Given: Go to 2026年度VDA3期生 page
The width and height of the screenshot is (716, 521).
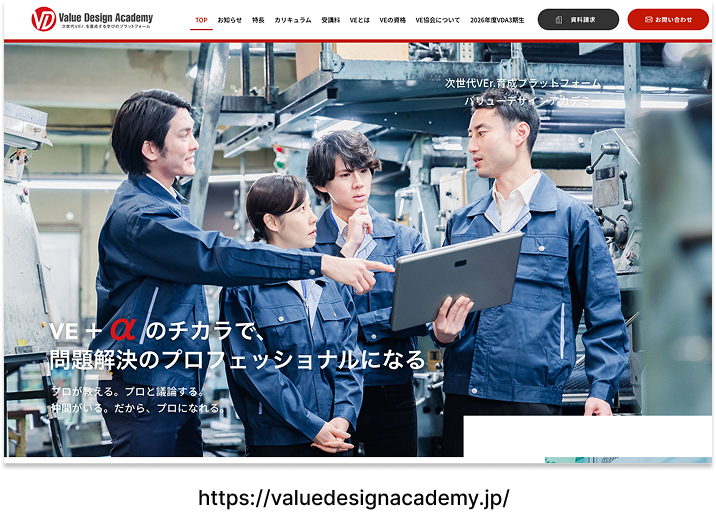Looking at the screenshot, I should [x=498, y=20].
